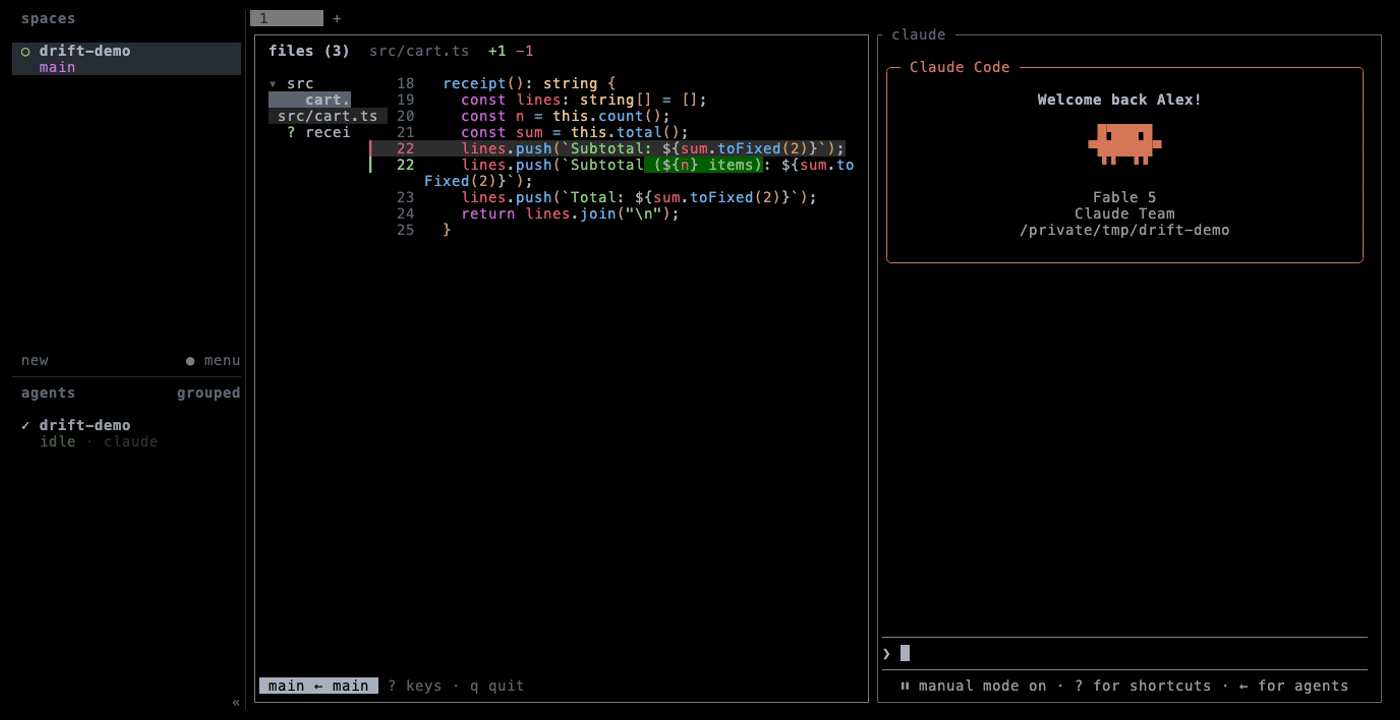Click line 23 Total push statement
This screenshot has width=1400, height=720.
click(638, 198)
